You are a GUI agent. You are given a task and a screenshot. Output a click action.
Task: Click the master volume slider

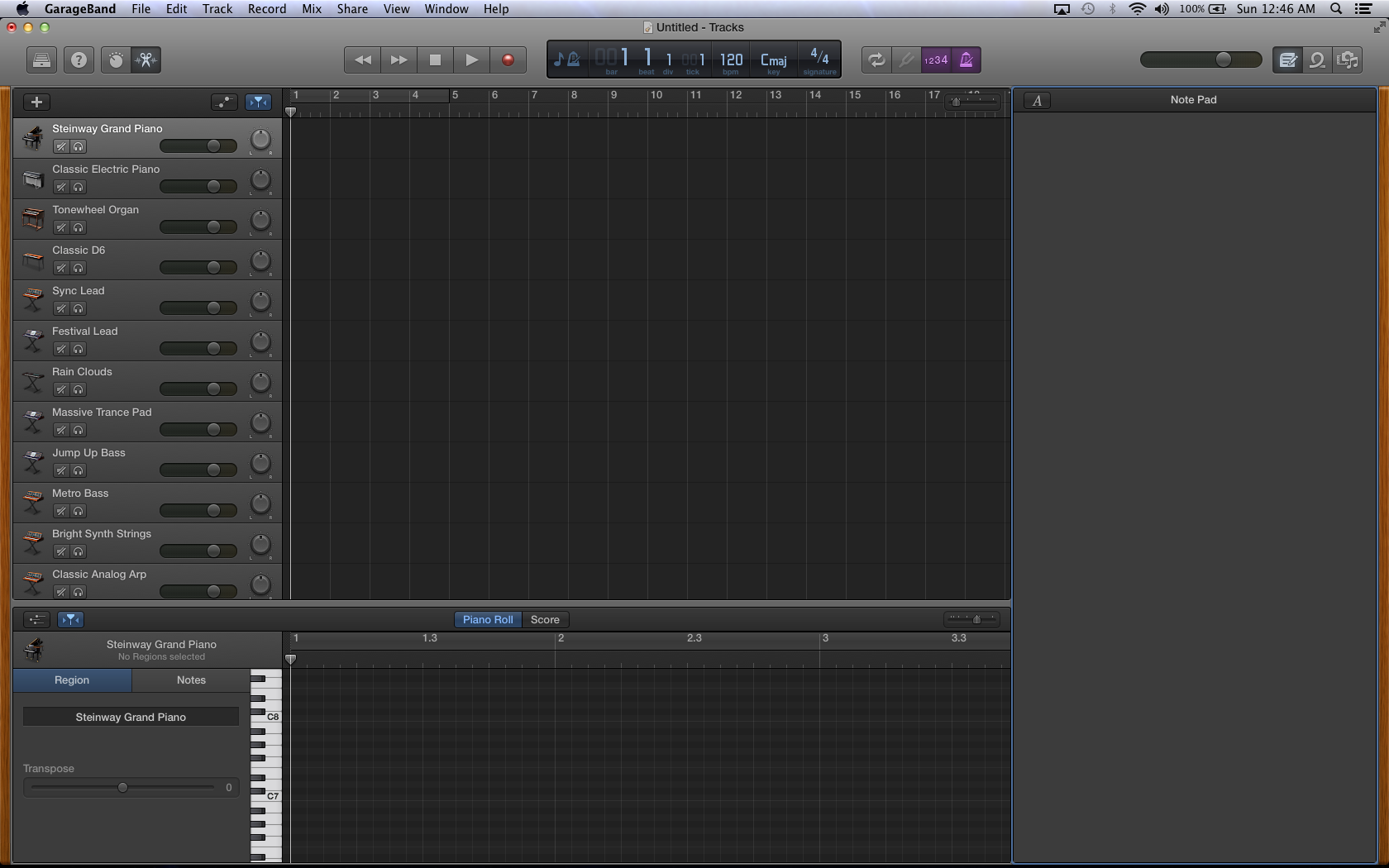pos(1200,60)
